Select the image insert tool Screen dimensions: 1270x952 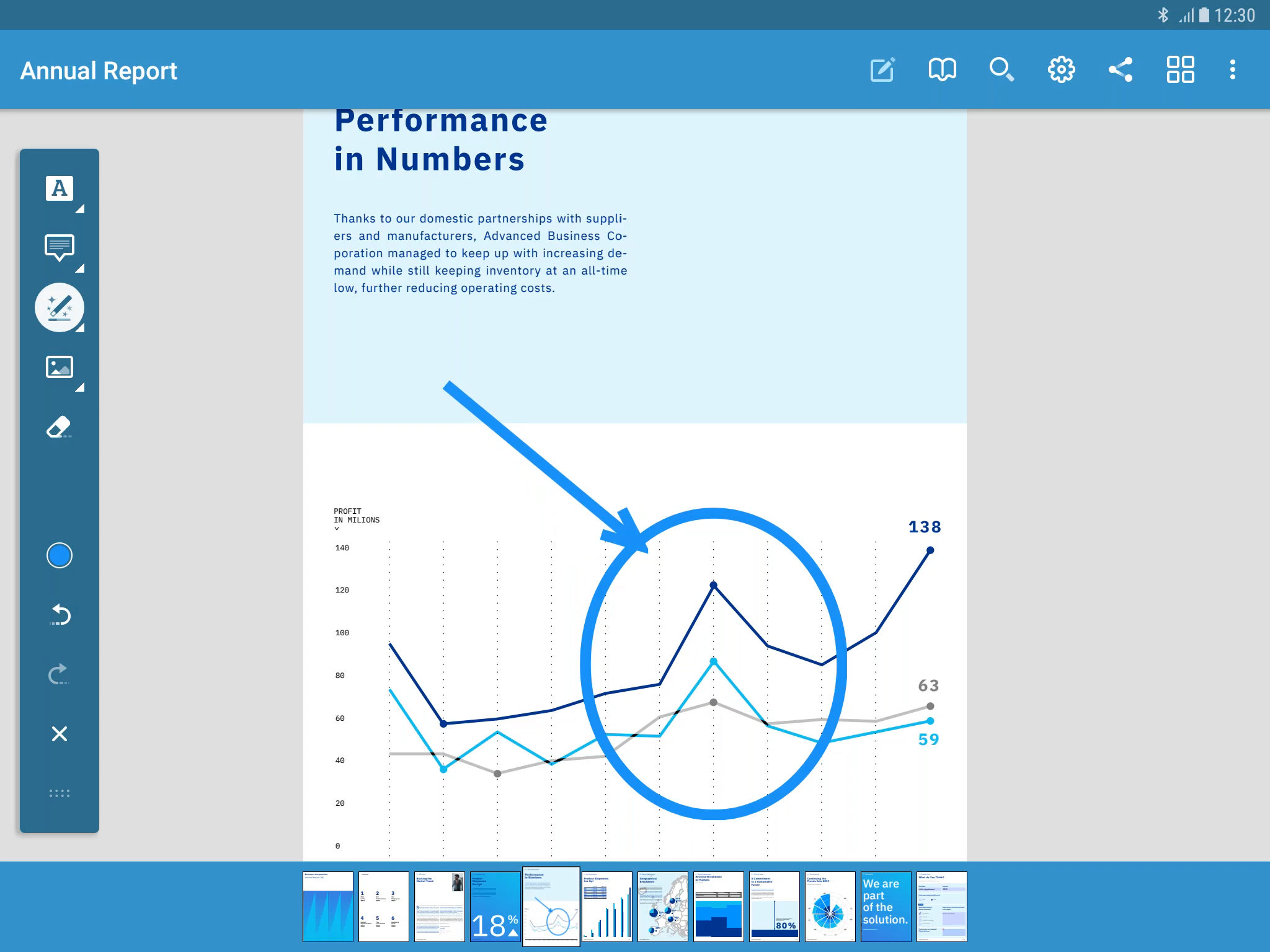pos(59,367)
